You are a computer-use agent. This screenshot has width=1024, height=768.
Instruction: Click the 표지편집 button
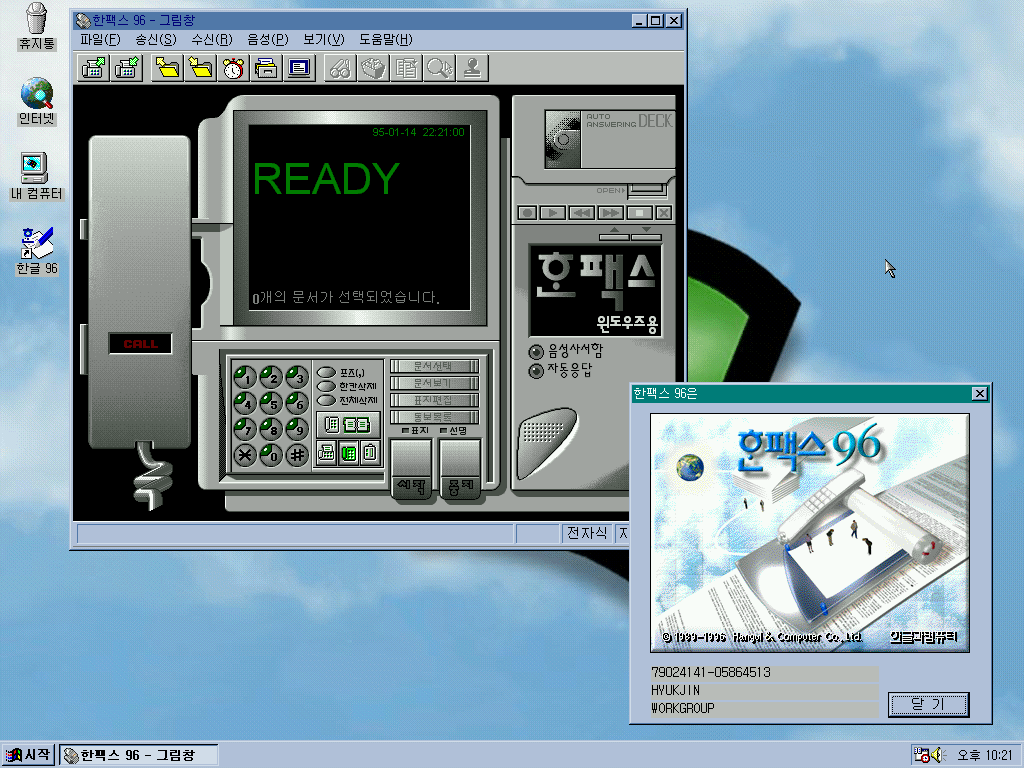click(434, 400)
